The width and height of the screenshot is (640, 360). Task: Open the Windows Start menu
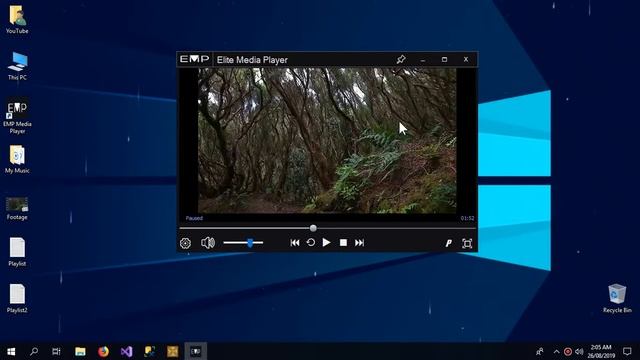click(x=11, y=351)
